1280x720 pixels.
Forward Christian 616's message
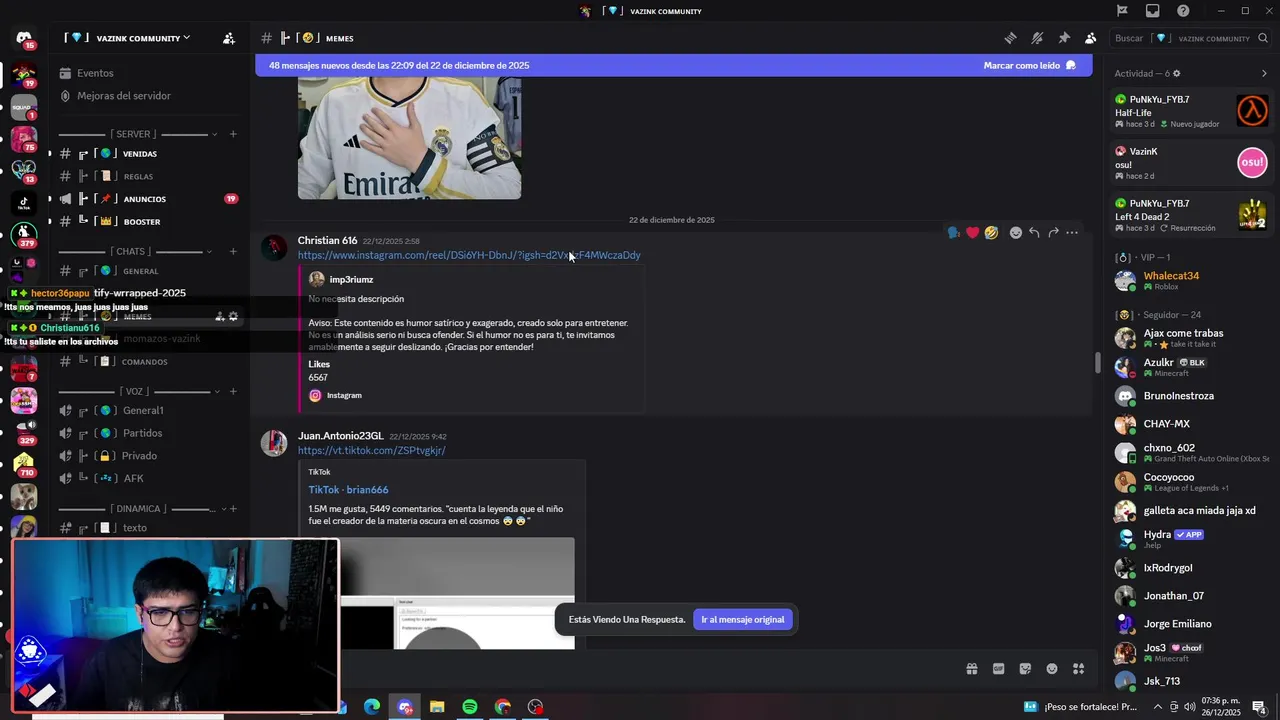click(x=1053, y=233)
